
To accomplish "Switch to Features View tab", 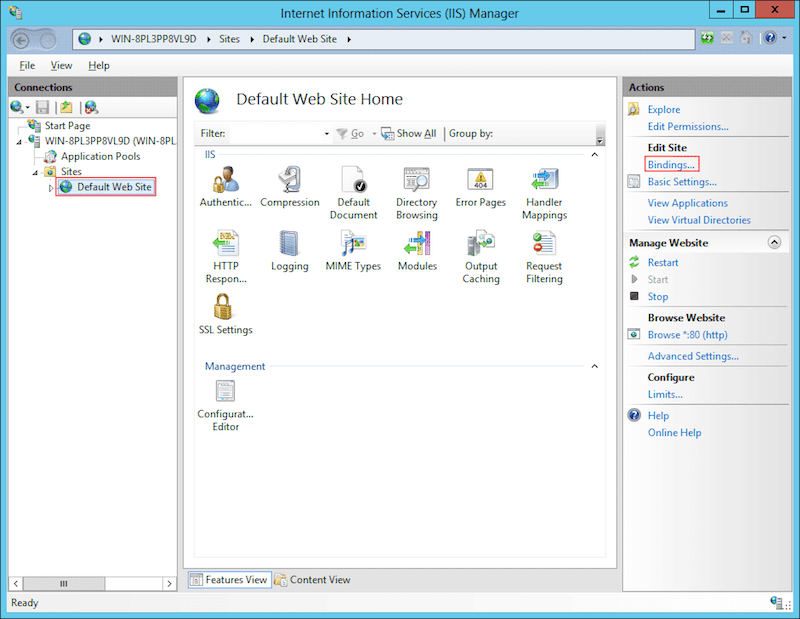I will 229,580.
